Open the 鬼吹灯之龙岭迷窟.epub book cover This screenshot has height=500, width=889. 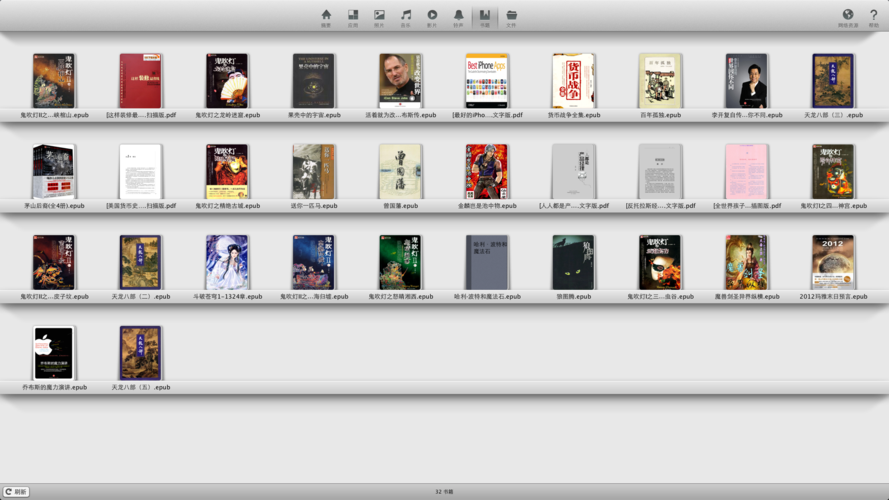click(x=227, y=81)
